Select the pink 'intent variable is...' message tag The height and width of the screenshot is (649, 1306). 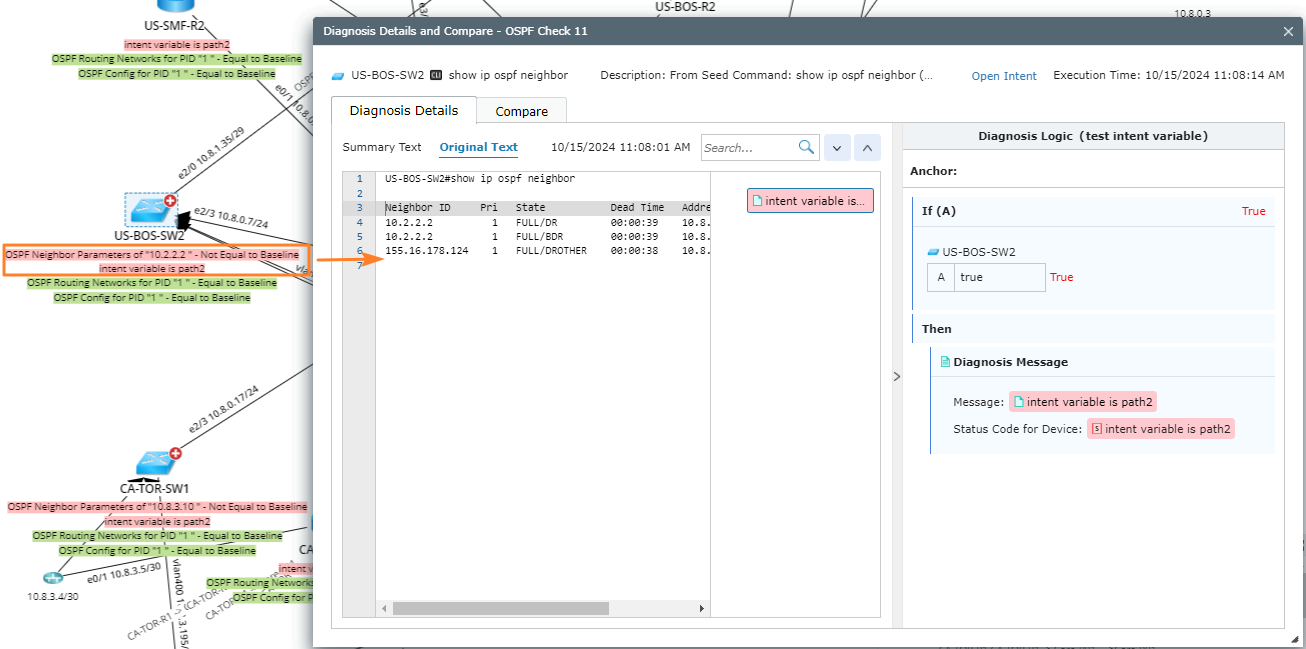click(810, 200)
